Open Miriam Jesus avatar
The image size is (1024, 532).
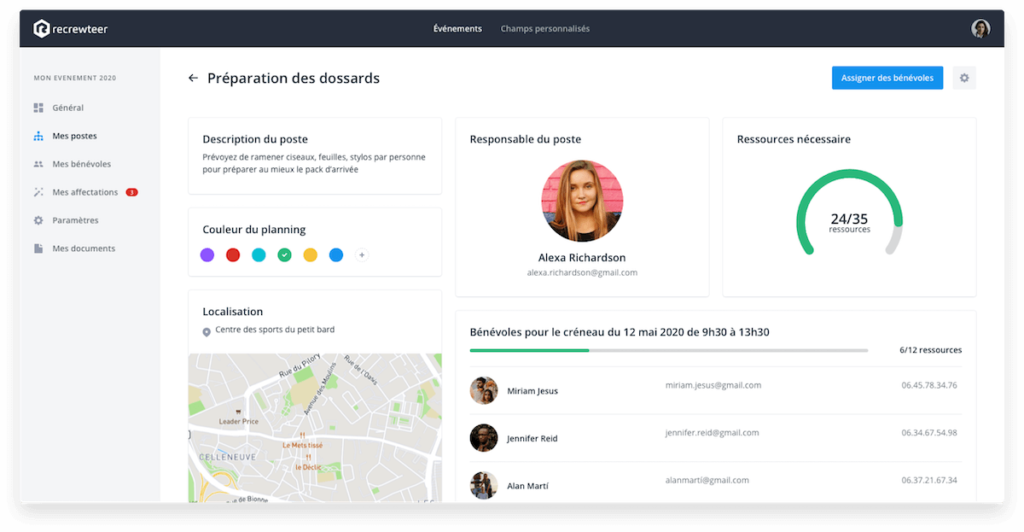[484, 390]
